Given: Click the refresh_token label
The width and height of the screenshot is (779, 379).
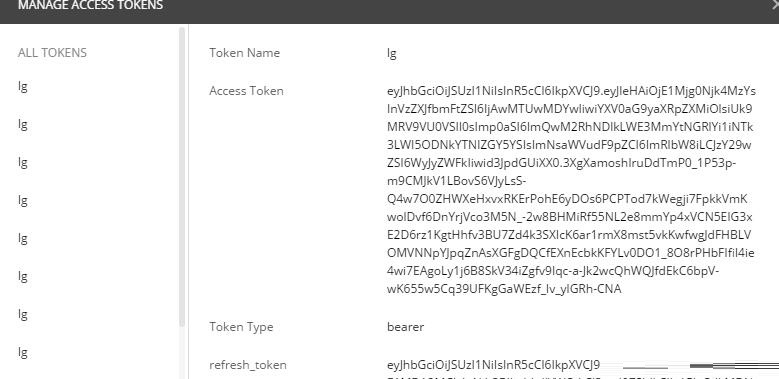Looking at the screenshot, I should [248, 365].
